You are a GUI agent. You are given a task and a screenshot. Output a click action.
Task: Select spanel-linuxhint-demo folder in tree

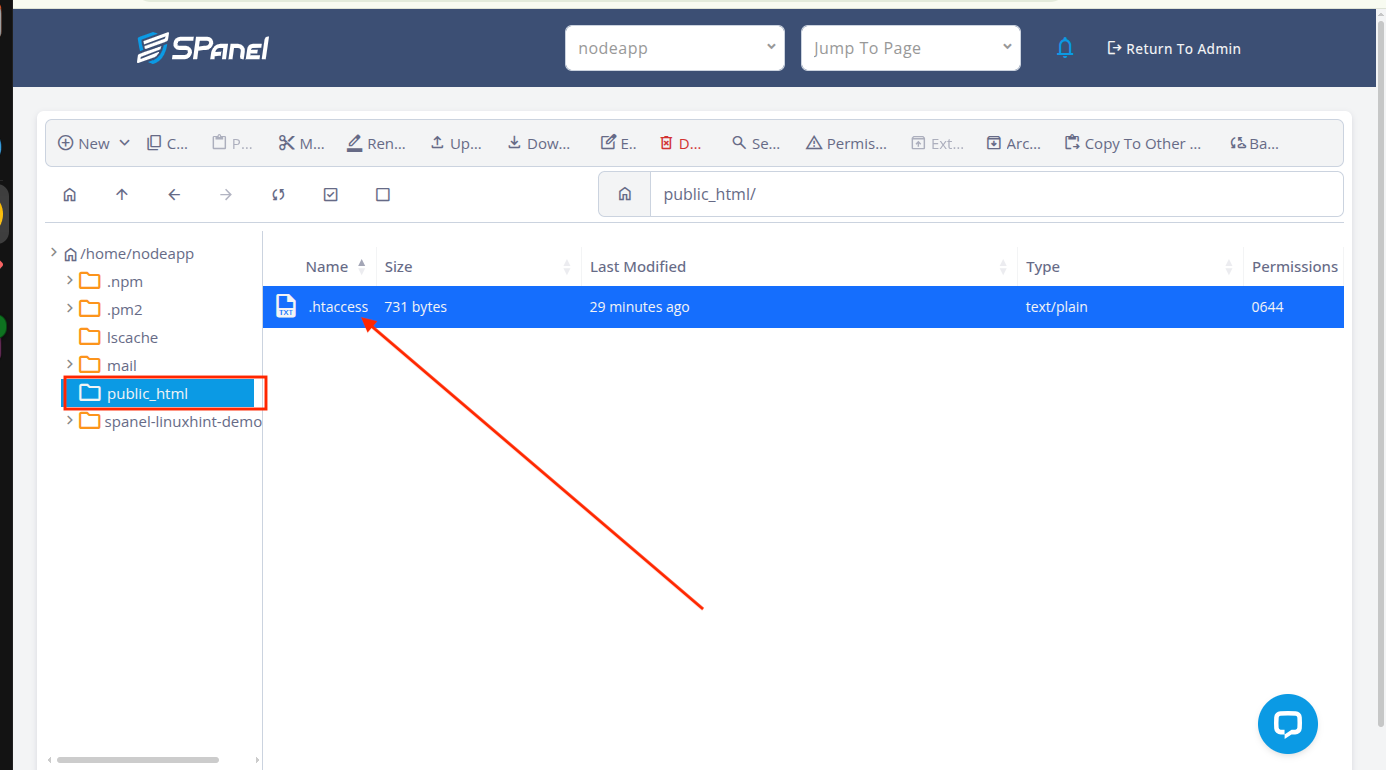[170, 421]
